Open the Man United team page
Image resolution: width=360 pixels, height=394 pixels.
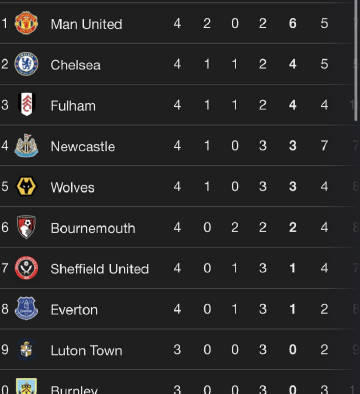86,24
